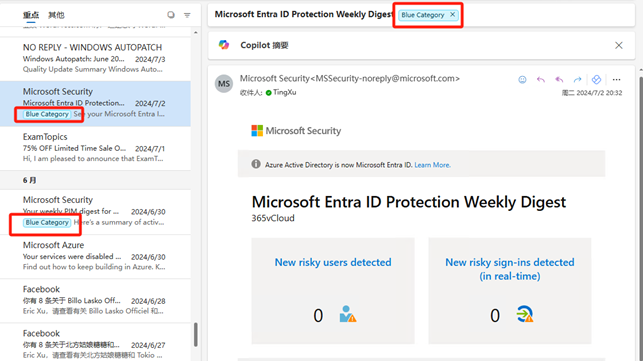This screenshot has height=361, width=643.
Task: Open the Learn More link about Entra ID
Action: coord(432,165)
